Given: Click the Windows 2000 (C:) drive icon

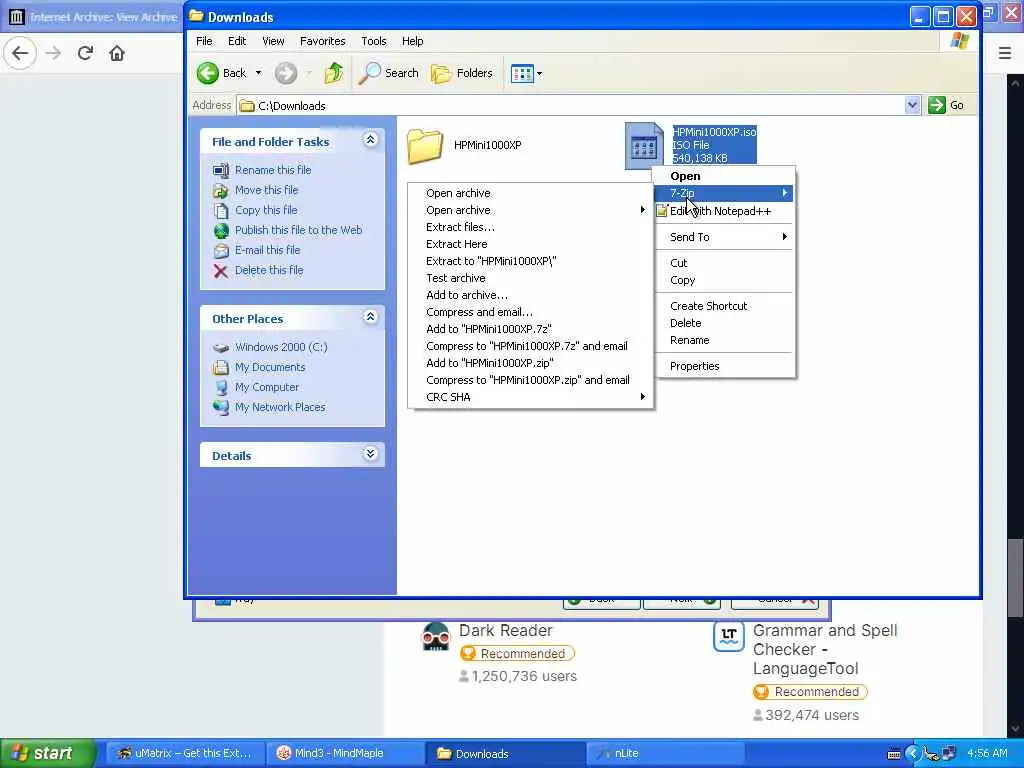Looking at the screenshot, I should coord(221,347).
